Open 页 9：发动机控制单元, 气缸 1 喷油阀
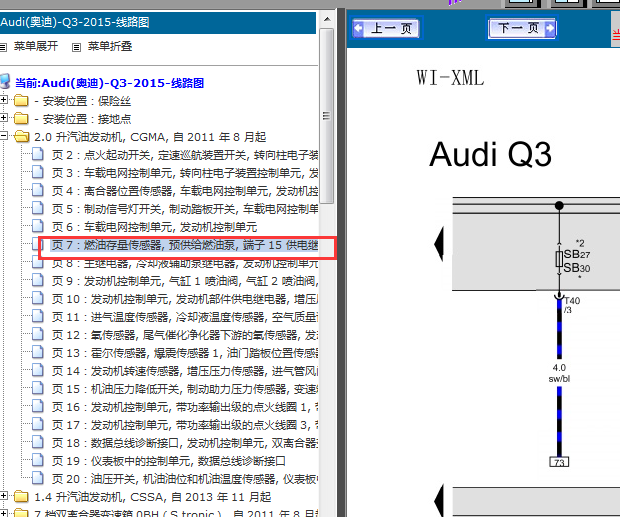The width and height of the screenshot is (620, 517). (185, 281)
